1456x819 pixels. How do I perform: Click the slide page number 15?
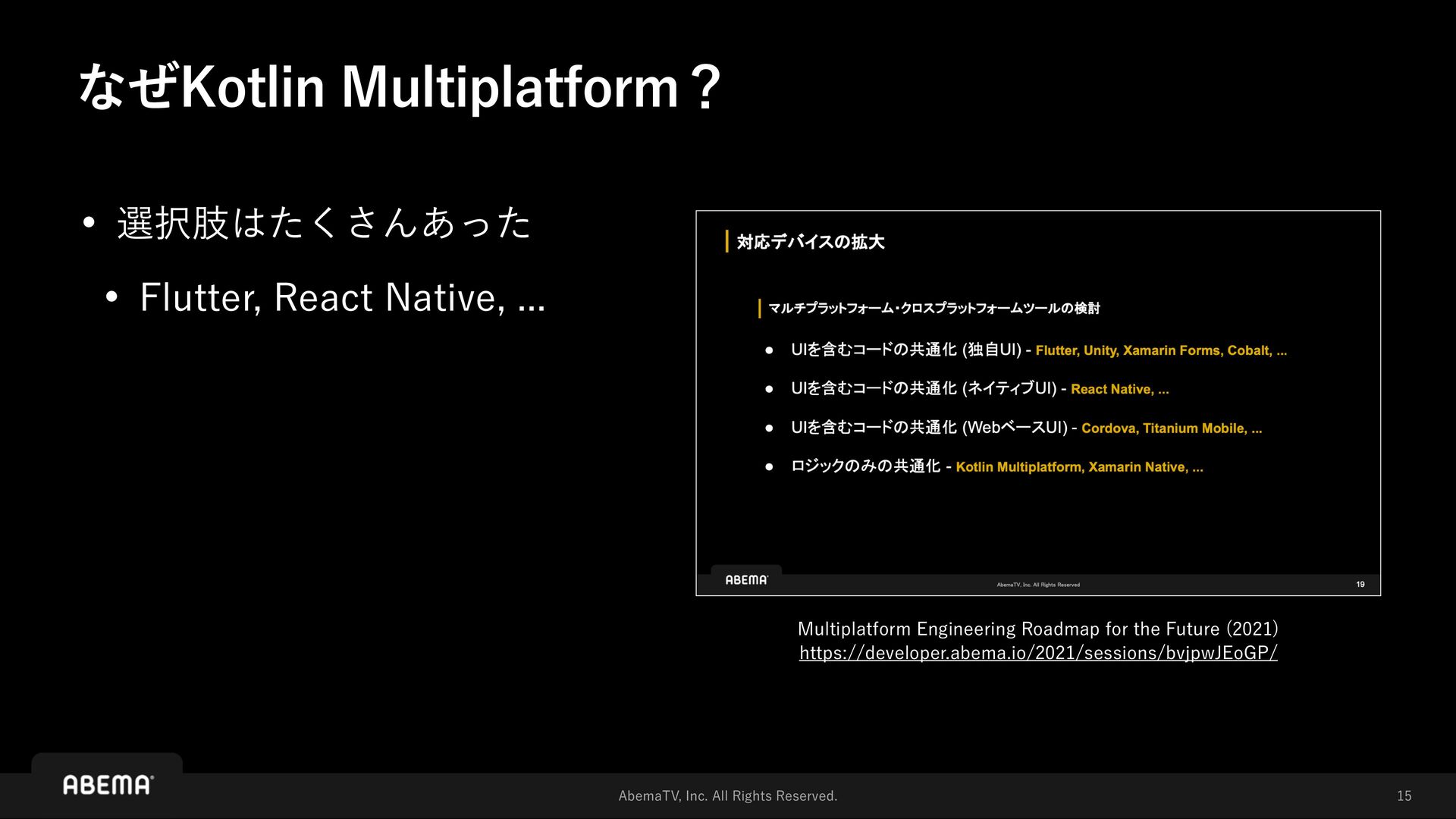(1404, 795)
